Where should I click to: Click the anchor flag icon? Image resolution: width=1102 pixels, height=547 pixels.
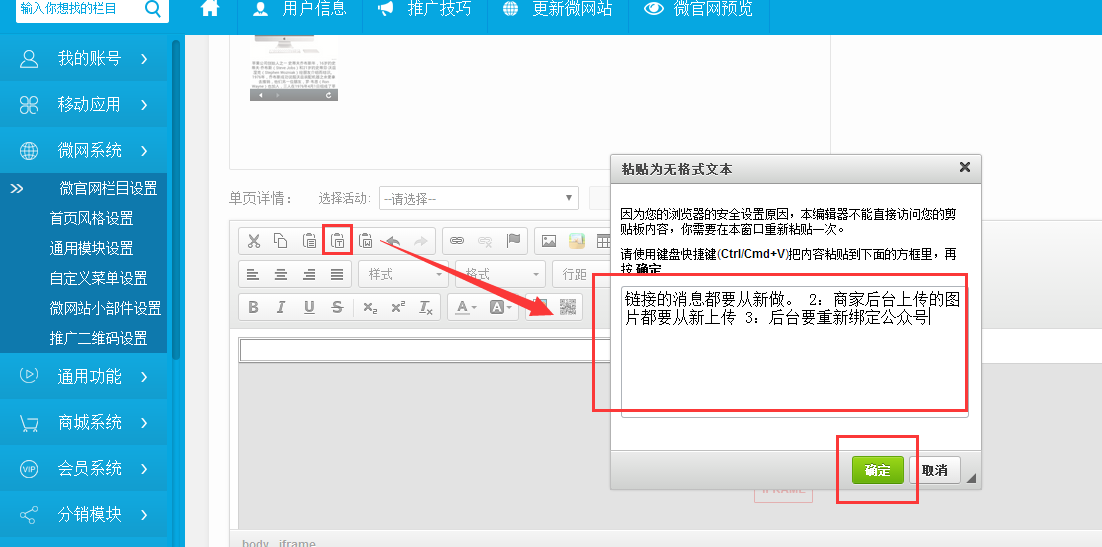[513, 240]
